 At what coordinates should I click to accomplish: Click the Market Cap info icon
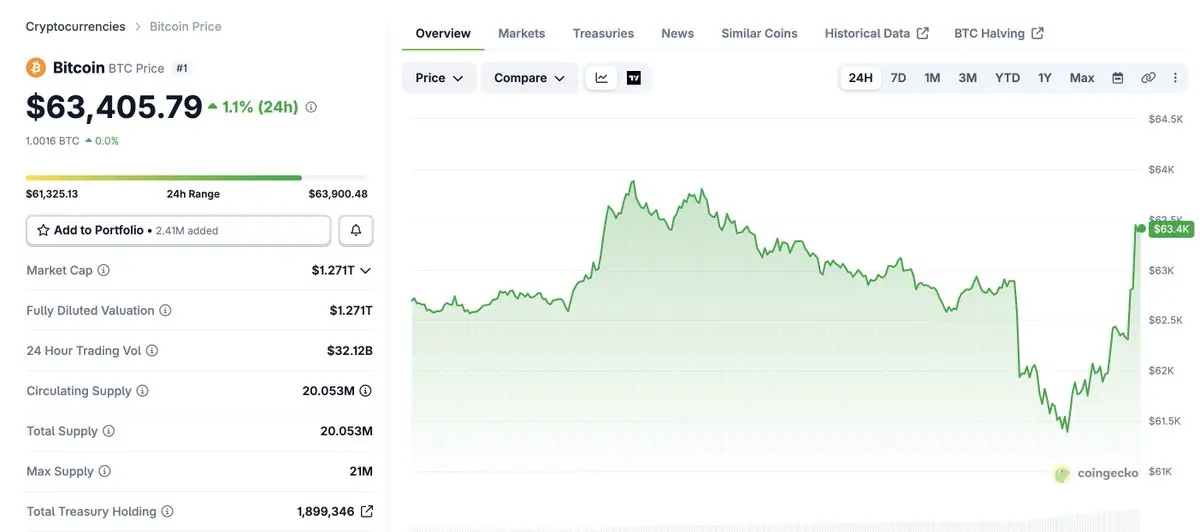[x=103, y=270]
